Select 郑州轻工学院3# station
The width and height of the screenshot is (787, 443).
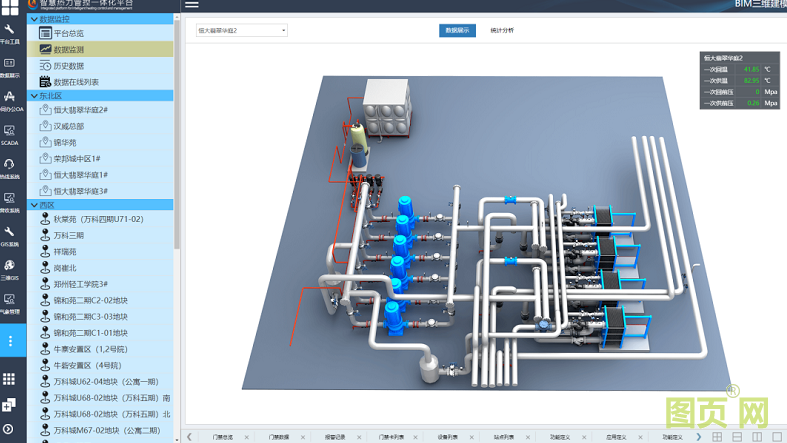[x=80, y=284]
